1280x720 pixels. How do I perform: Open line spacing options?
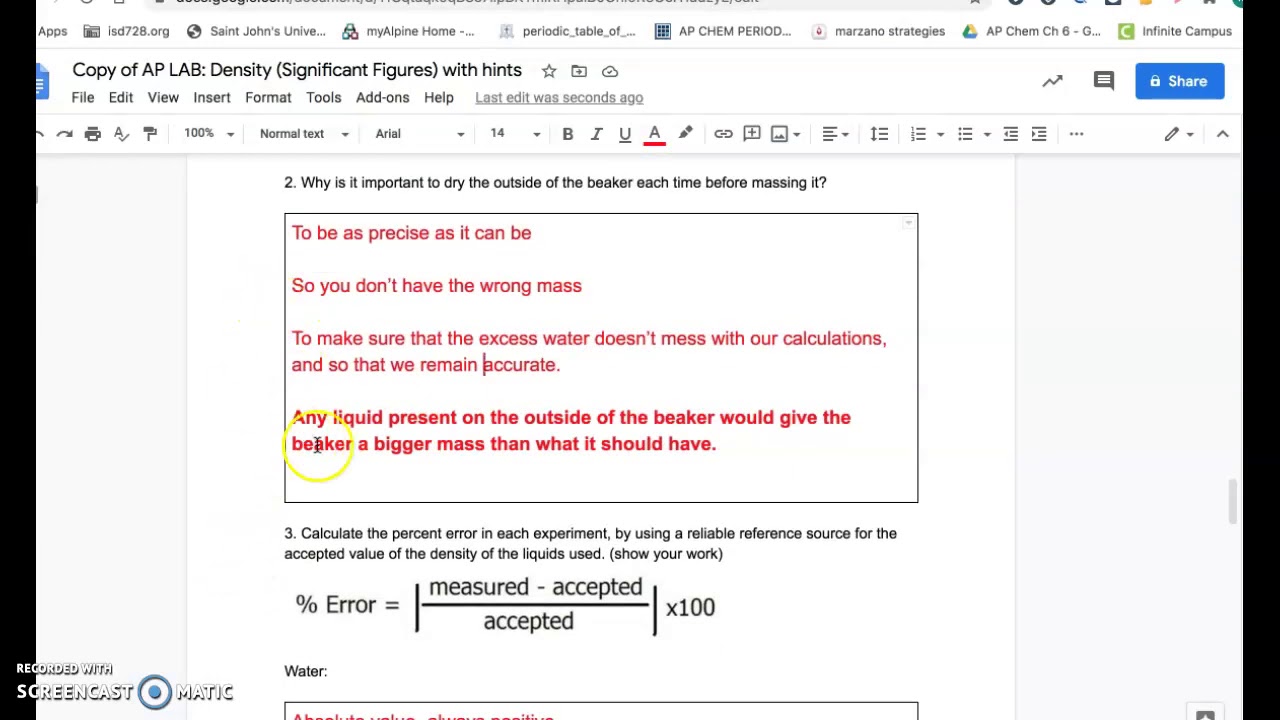(879, 134)
